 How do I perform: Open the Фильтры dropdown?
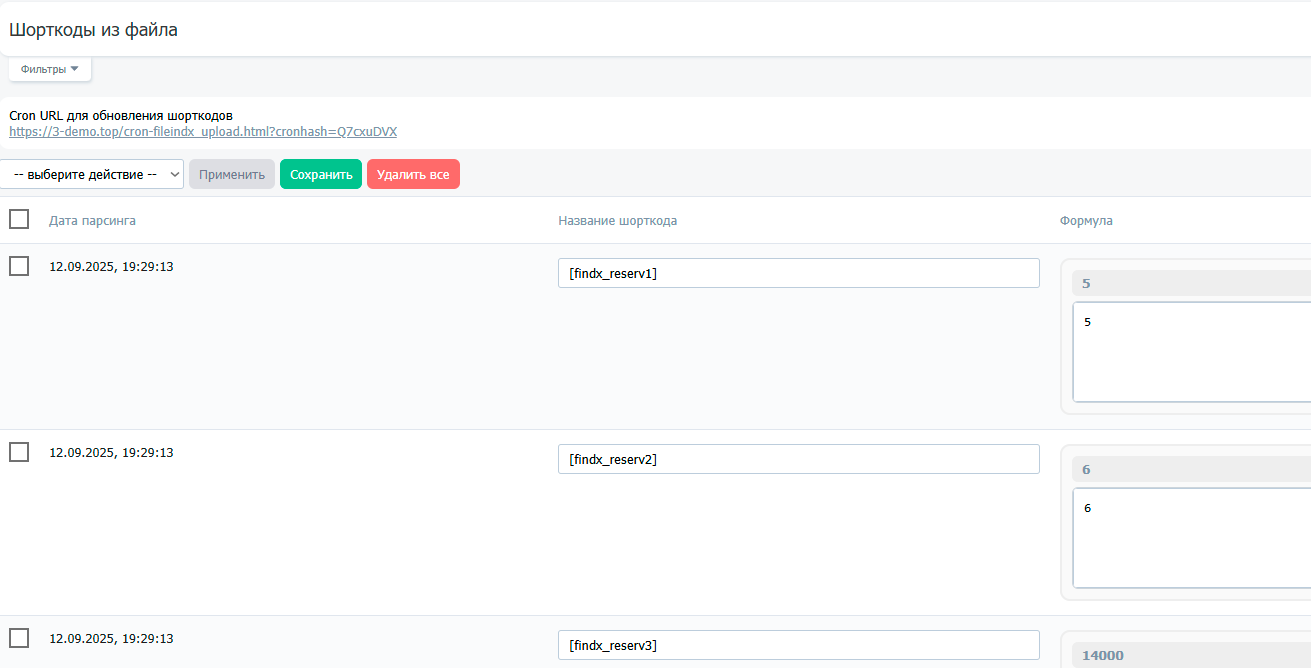pos(49,69)
